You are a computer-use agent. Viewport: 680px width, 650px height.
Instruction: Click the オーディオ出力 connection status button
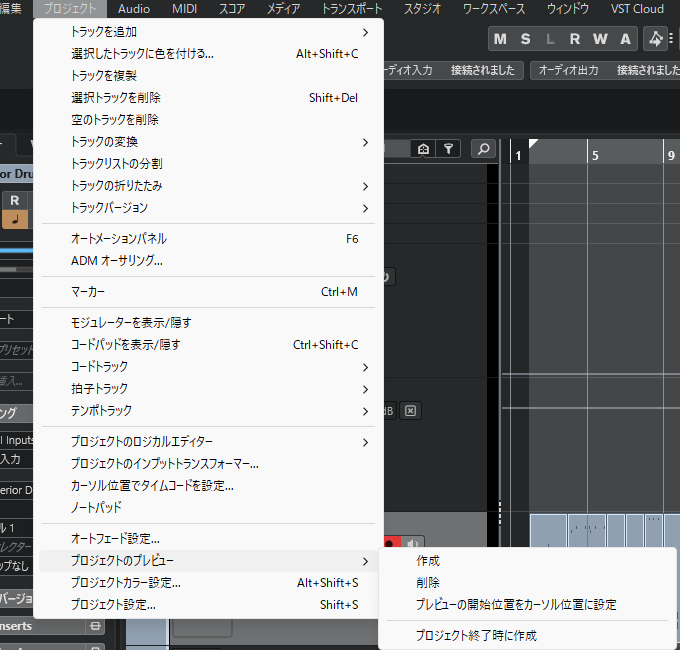(x=568, y=70)
